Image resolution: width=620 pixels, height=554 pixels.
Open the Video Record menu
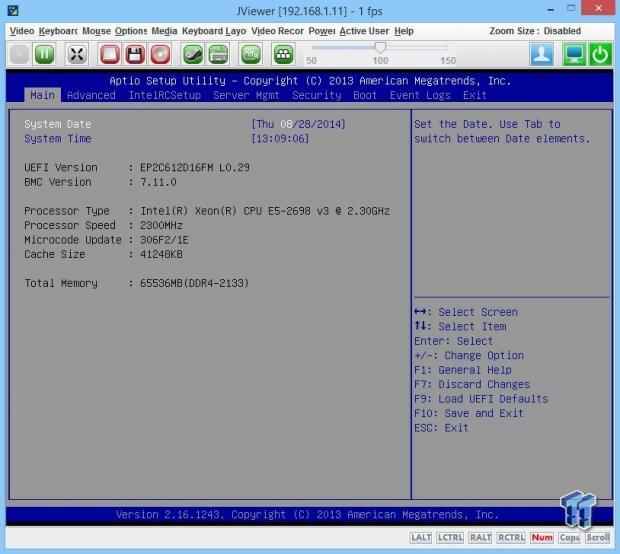click(x=277, y=31)
